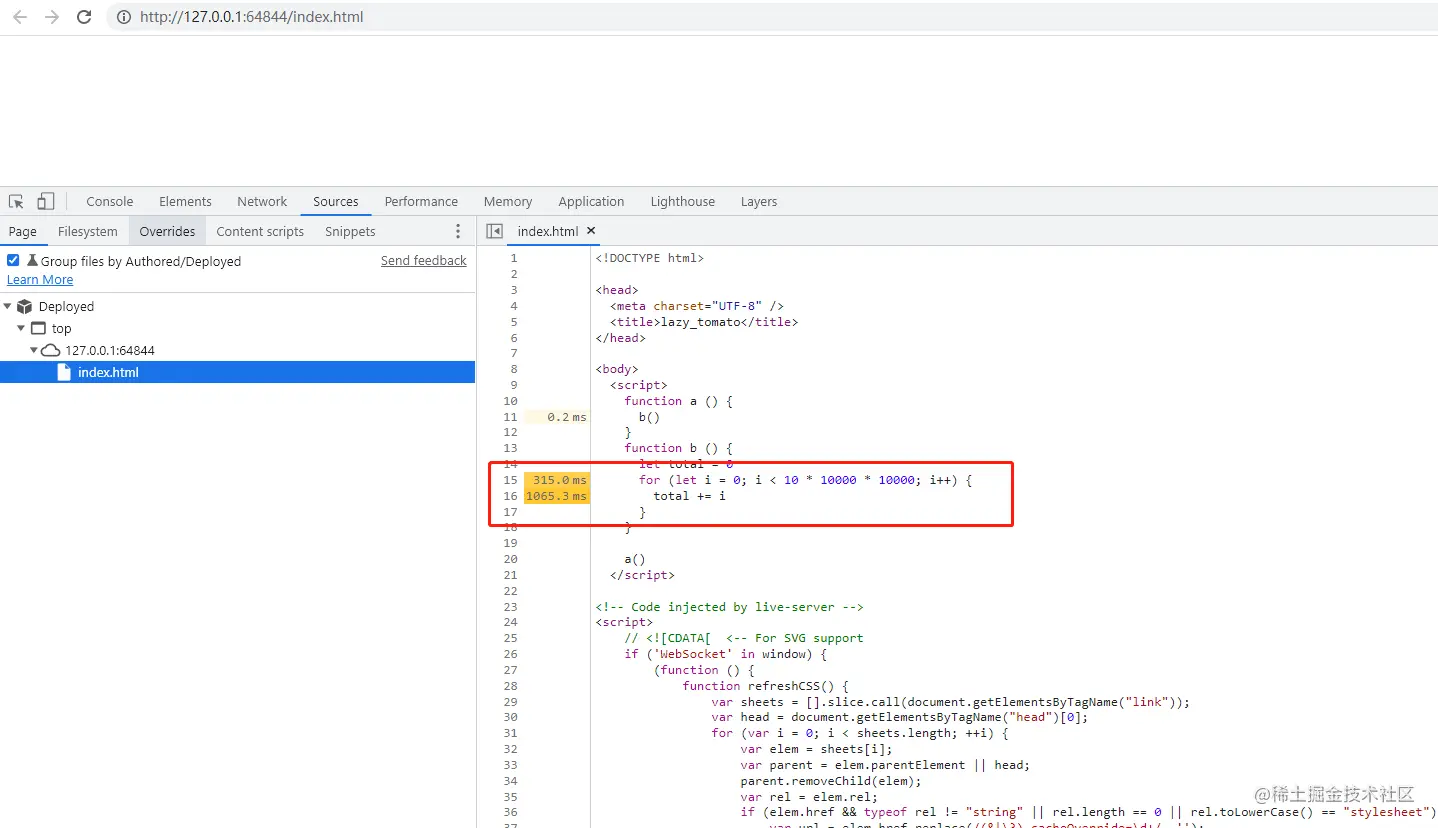Click line number 20 in the gutter
Viewport: 1438px width, 828px height.
tap(511, 559)
